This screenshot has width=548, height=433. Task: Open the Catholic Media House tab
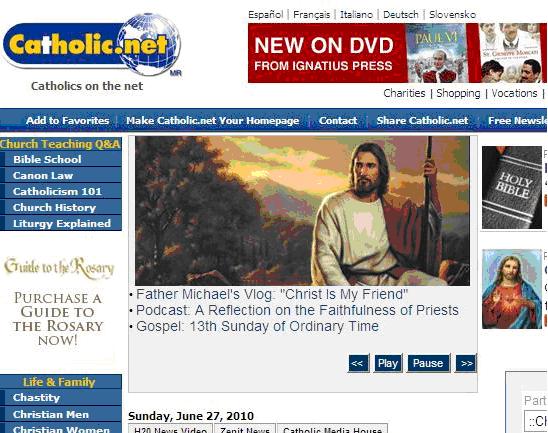coord(332,429)
